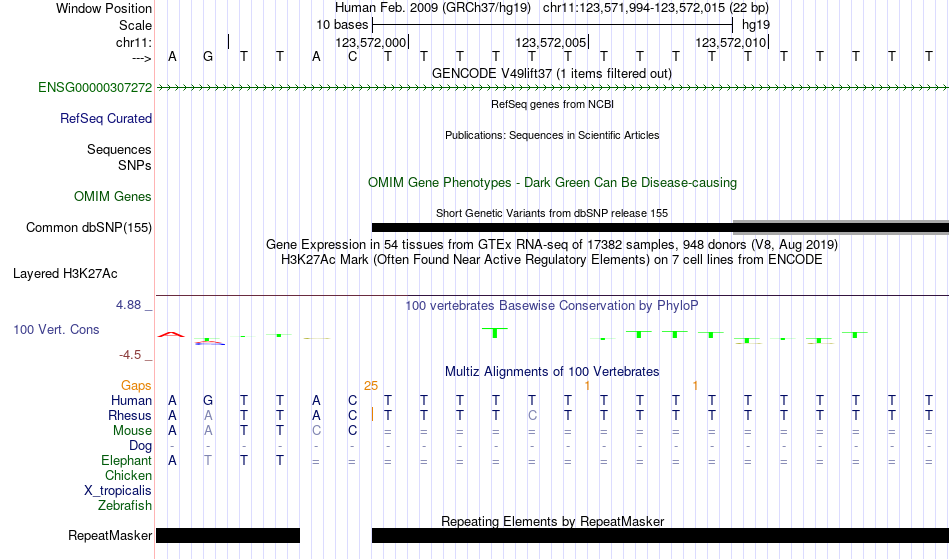Click the long RepeatMasker block under poly-T
Screen dimensions: 950x559
(660, 535)
